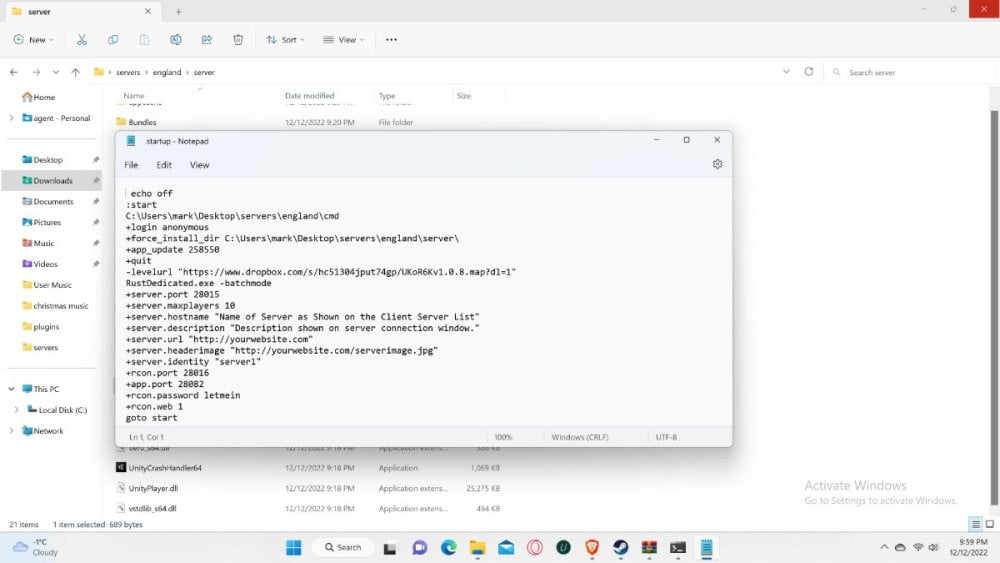
Task: Open Notepad settings gear icon
Action: (x=717, y=164)
